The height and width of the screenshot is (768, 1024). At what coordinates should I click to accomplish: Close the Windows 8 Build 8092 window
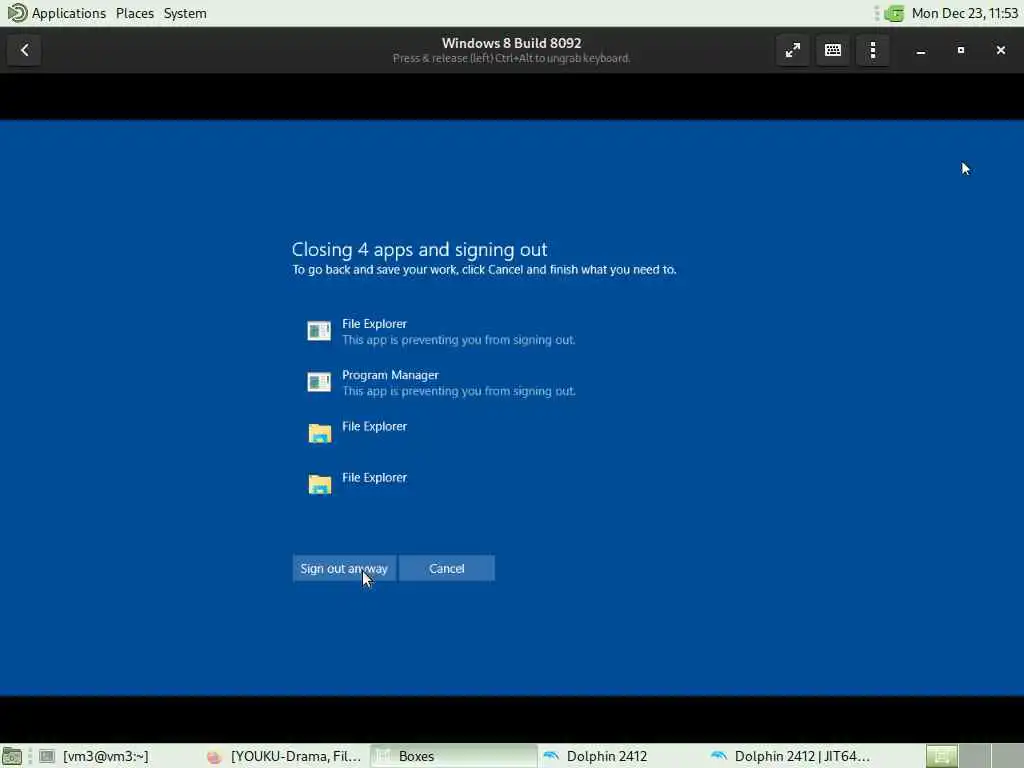point(1000,50)
